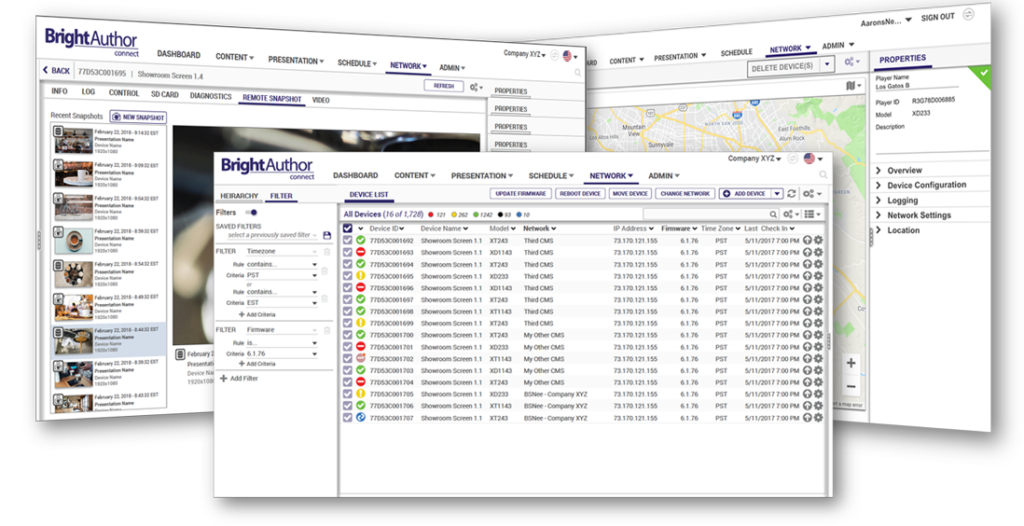Save current filter with floppy disk icon
1024x526 pixels.
[327, 235]
